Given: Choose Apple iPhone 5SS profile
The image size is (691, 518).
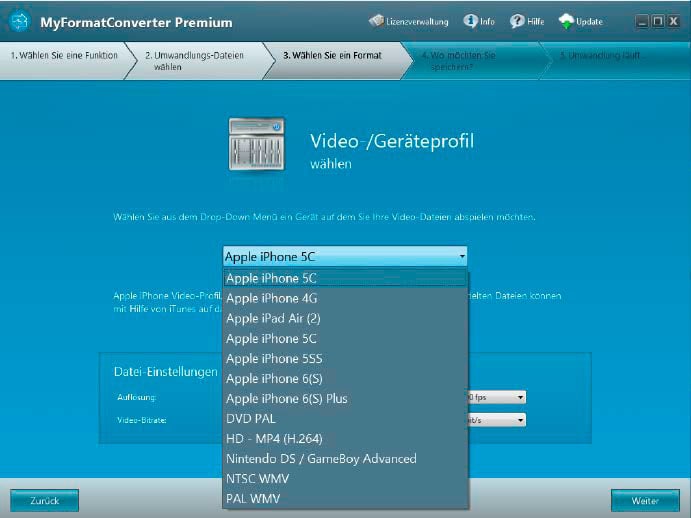Looking at the screenshot, I should point(345,358).
